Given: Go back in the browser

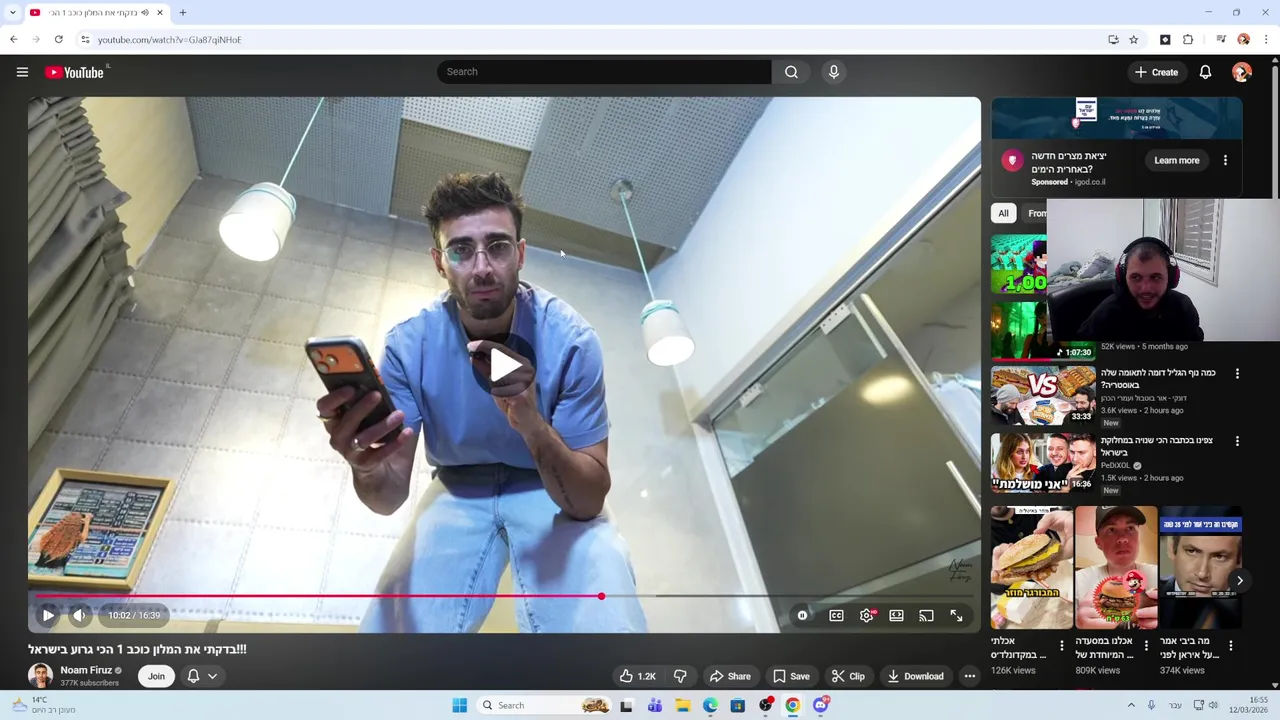Looking at the screenshot, I should 13,40.
